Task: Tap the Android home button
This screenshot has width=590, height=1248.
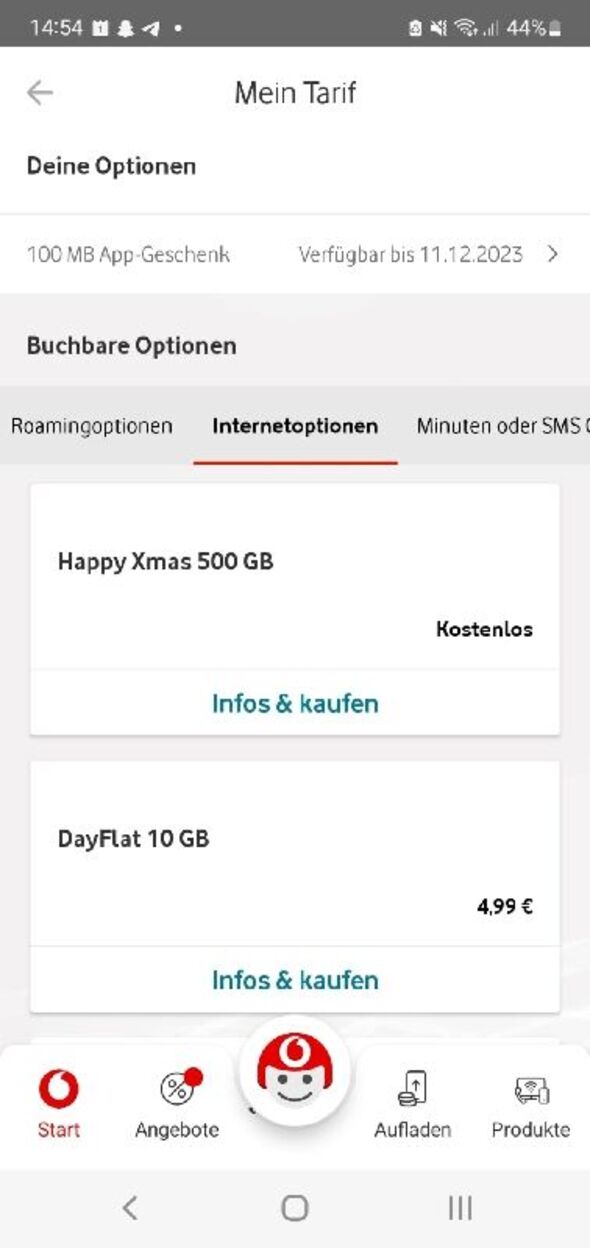Action: click(295, 1208)
